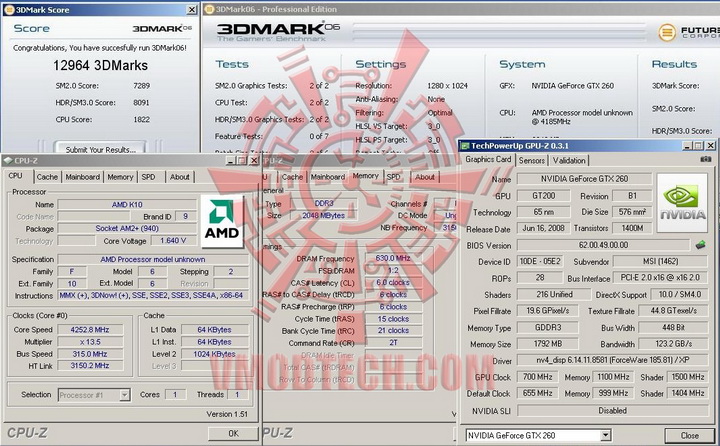Click the BIOS Version field 62.00.49.00.00
The width and height of the screenshot is (720, 446).
(x=603, y=245)
